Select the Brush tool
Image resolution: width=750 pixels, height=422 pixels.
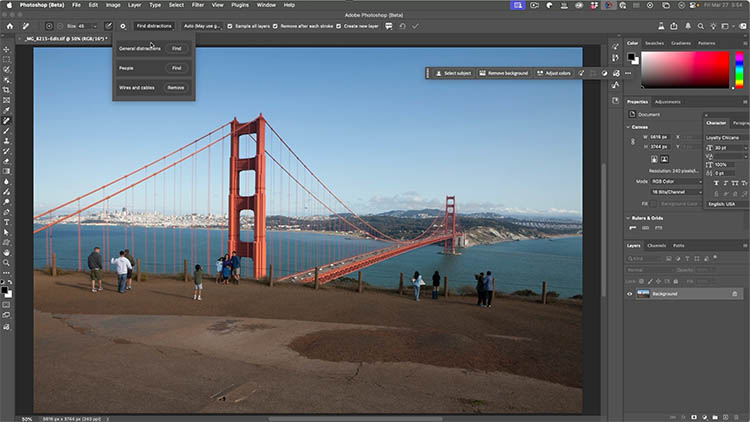coord(6,131)
